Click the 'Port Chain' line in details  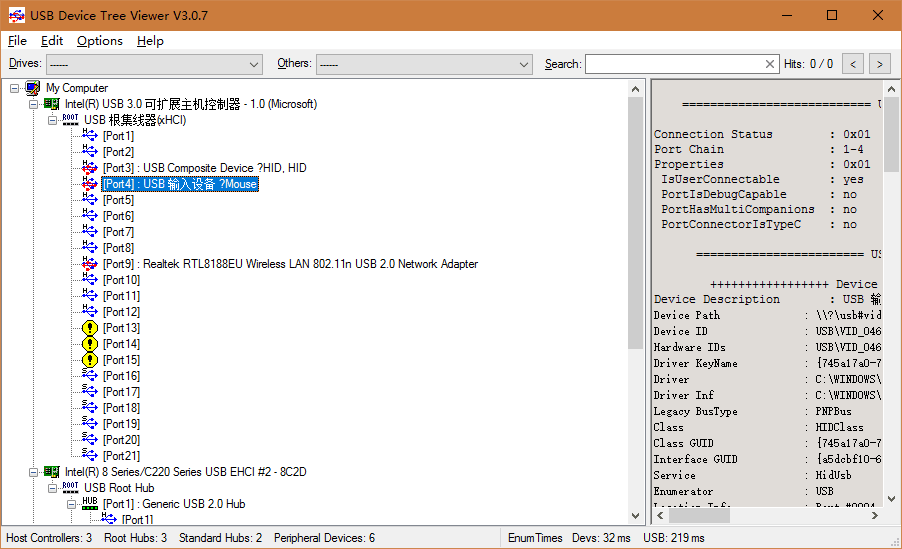tap(758, 149)
